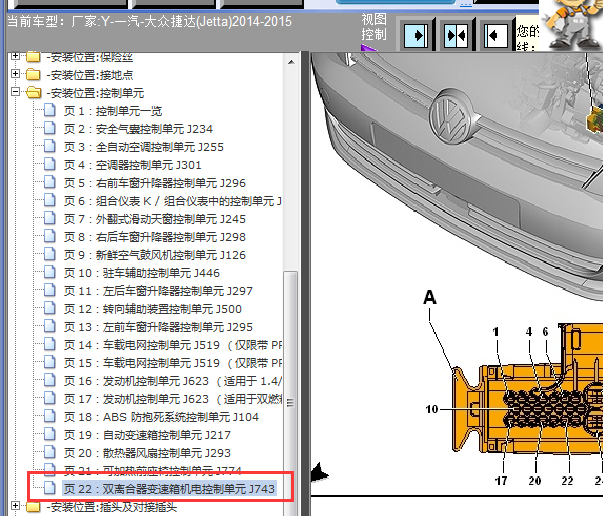Open 页 6 : 组合仪表 K page
The height and width of the screenshot is (516, 603).
[x=172, y=201]
